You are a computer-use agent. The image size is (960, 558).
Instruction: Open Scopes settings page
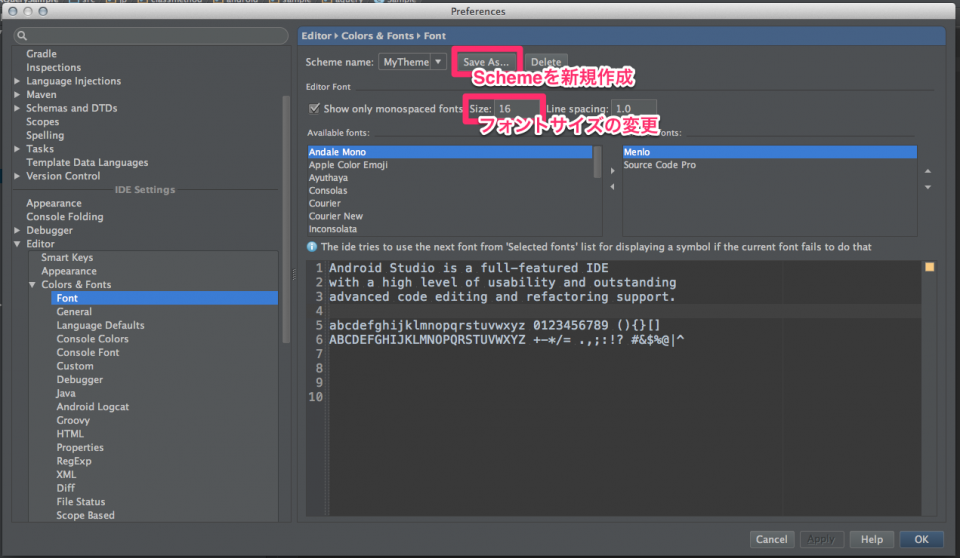point(42,121)
